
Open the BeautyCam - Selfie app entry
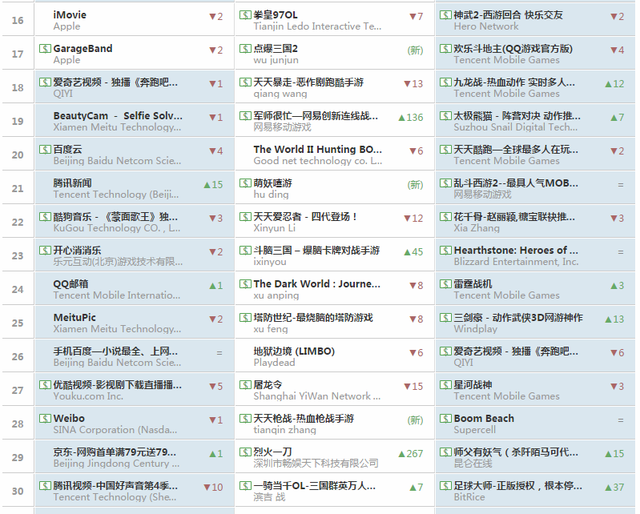pos(118,116)
